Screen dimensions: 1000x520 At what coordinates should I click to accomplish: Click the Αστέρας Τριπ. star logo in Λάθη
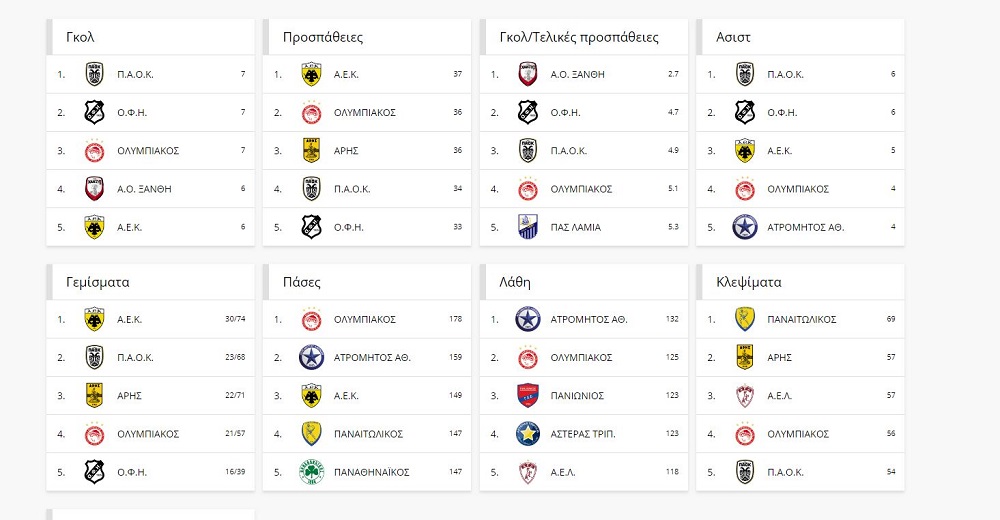point(528,434)
